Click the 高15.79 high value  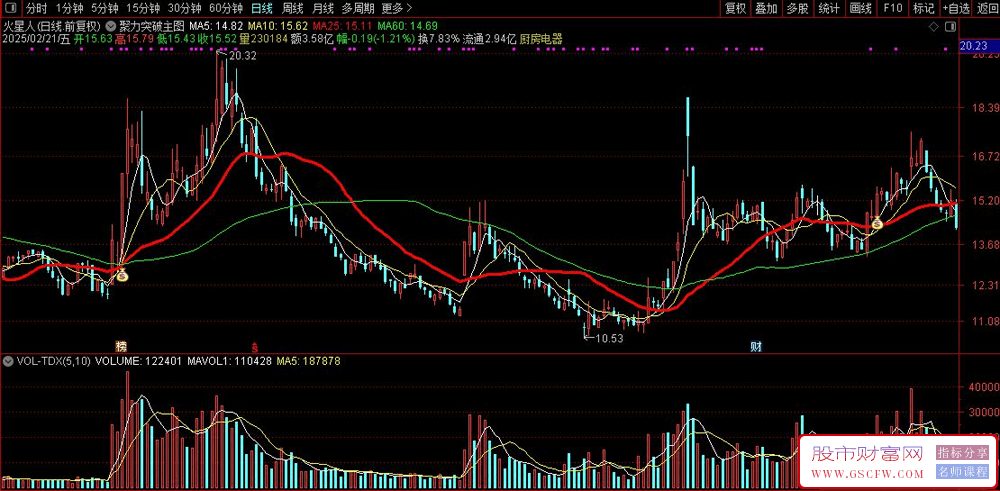pos(135,38)
